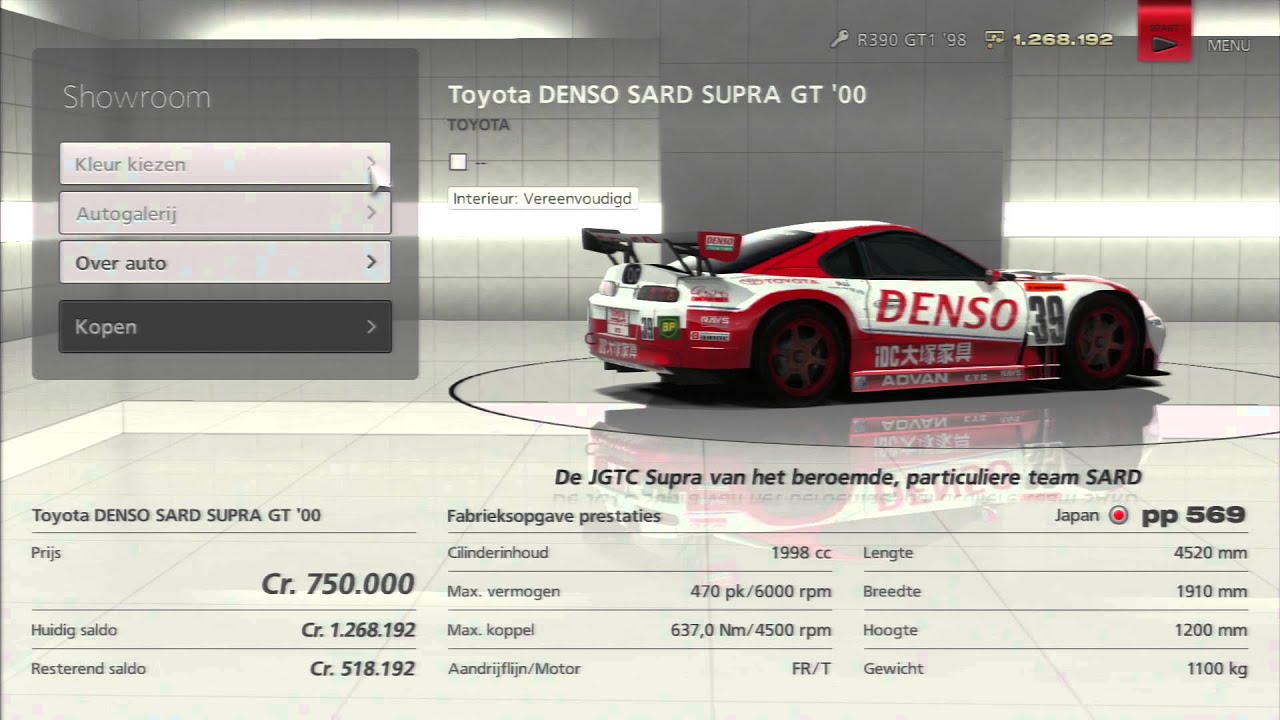The height and width of the screenshot is (720, 1280).
Task: Click the Aandrijflijn/Motor value FR/T
Action: click(811, 668)
